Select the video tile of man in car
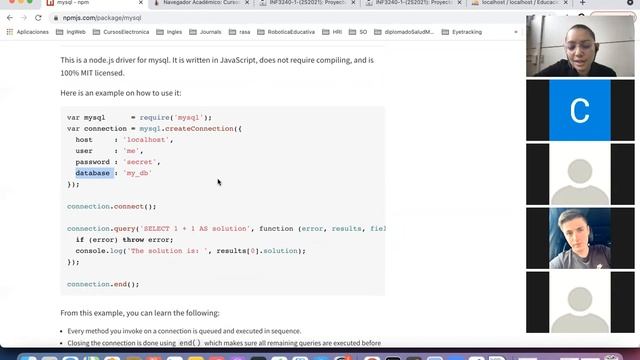640x360 pixels. click(580, 238)
